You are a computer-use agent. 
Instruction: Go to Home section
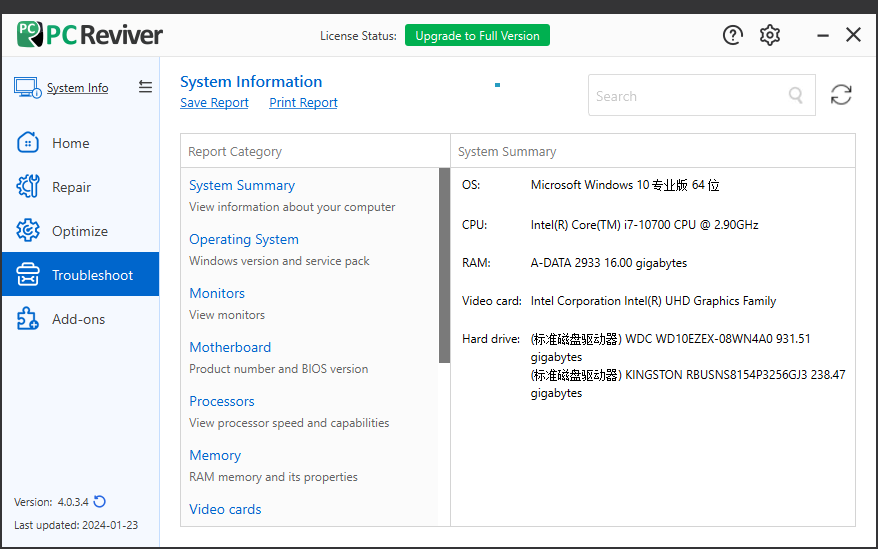[x=81, y=143]
